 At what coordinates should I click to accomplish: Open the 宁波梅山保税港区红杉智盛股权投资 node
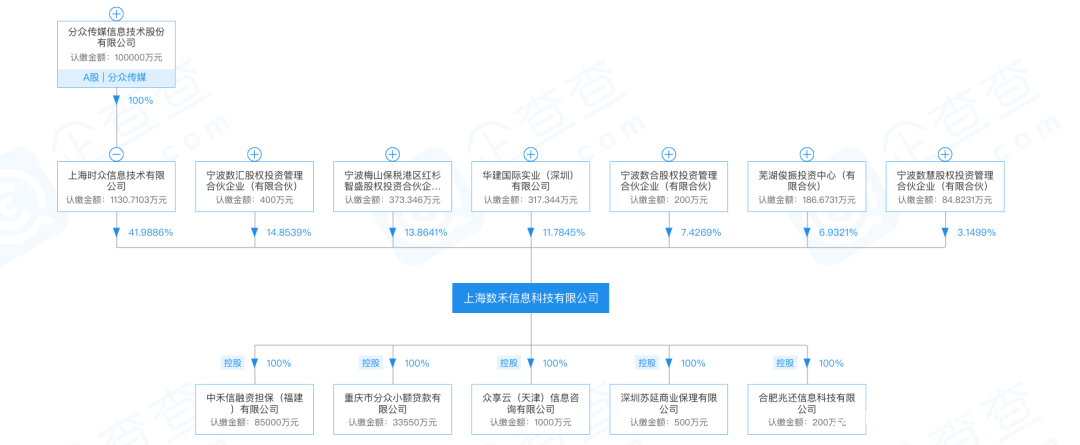(x=393, y=186)
